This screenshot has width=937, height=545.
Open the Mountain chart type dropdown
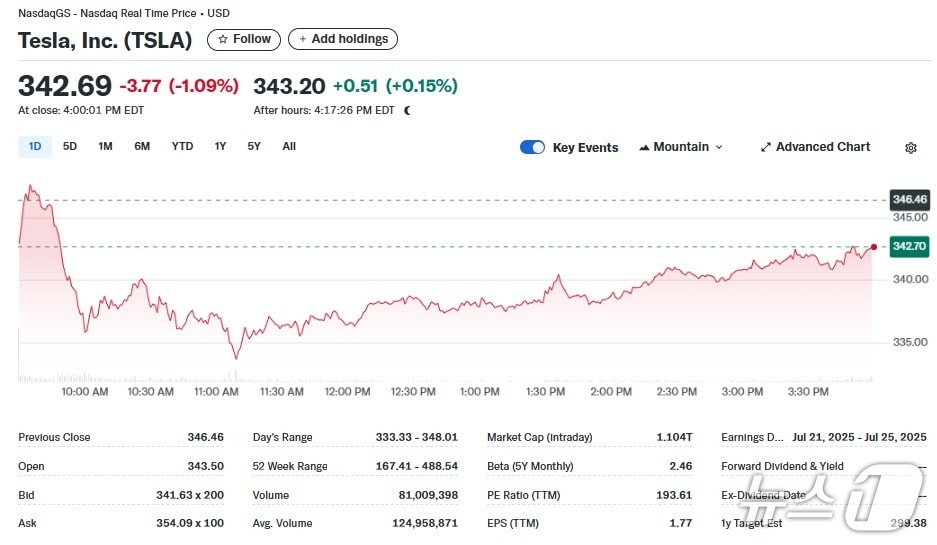[680, 147]
